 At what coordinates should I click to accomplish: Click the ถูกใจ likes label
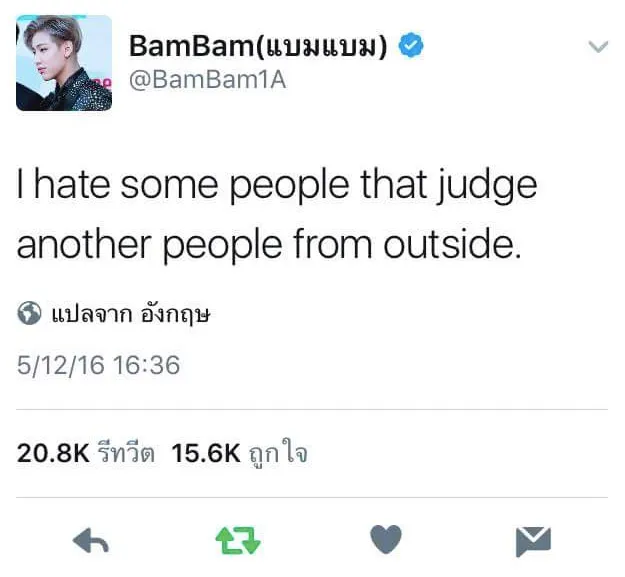coord(278,453)
